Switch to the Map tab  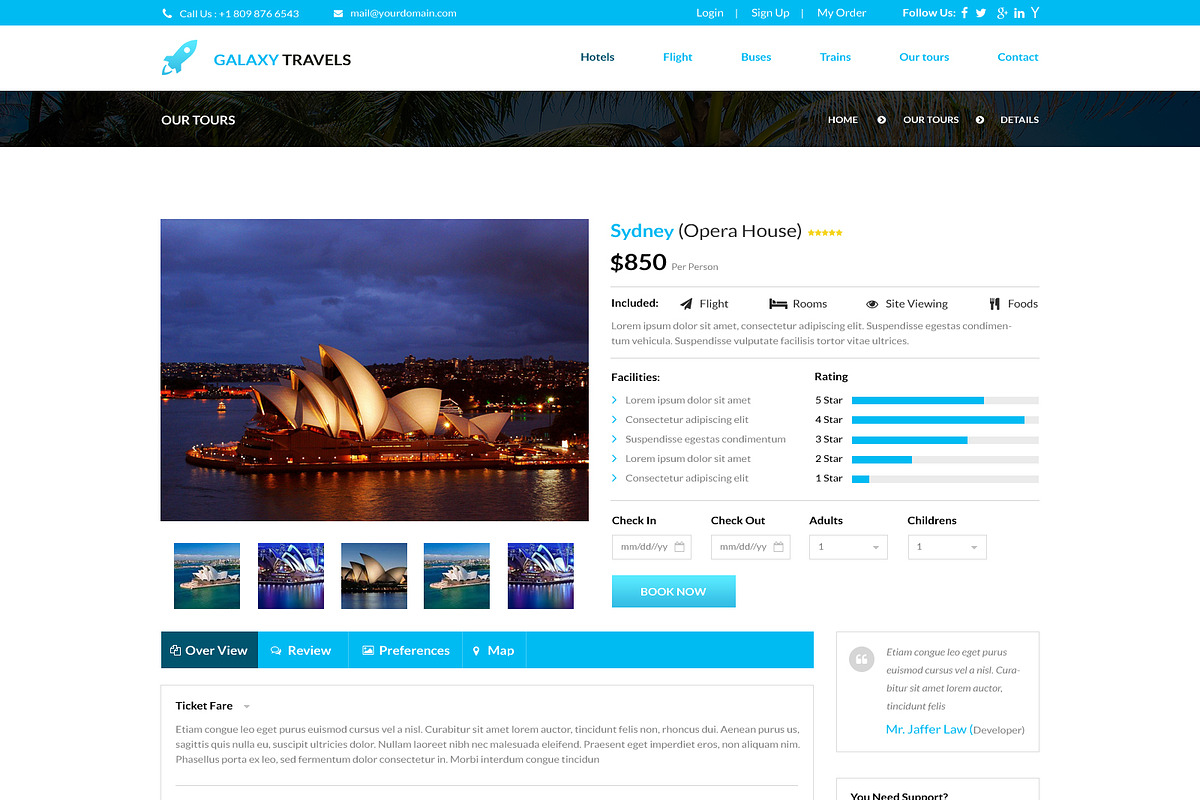click(494, 650)
